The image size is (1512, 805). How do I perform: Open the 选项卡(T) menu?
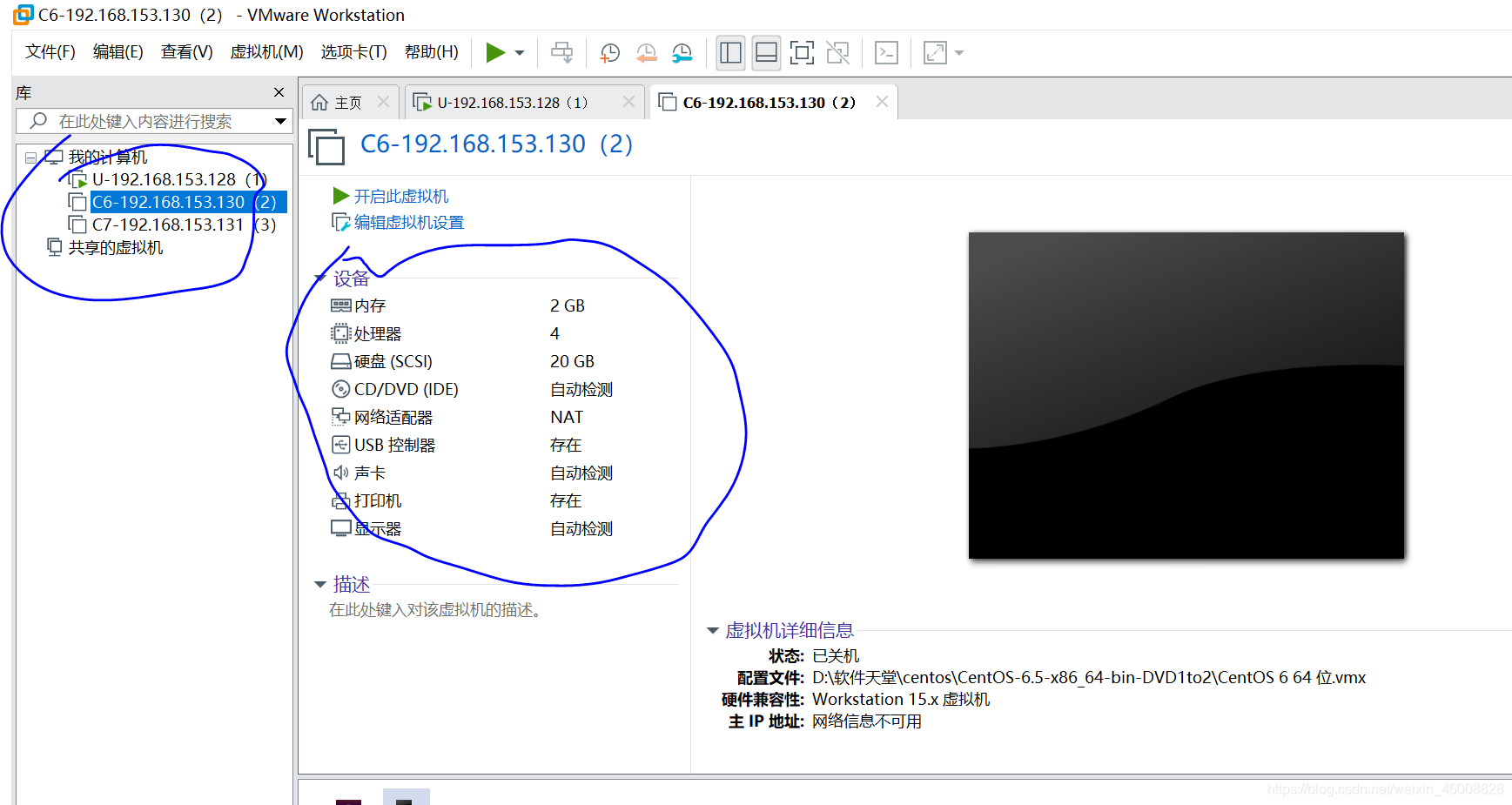[x=353, y=52]
